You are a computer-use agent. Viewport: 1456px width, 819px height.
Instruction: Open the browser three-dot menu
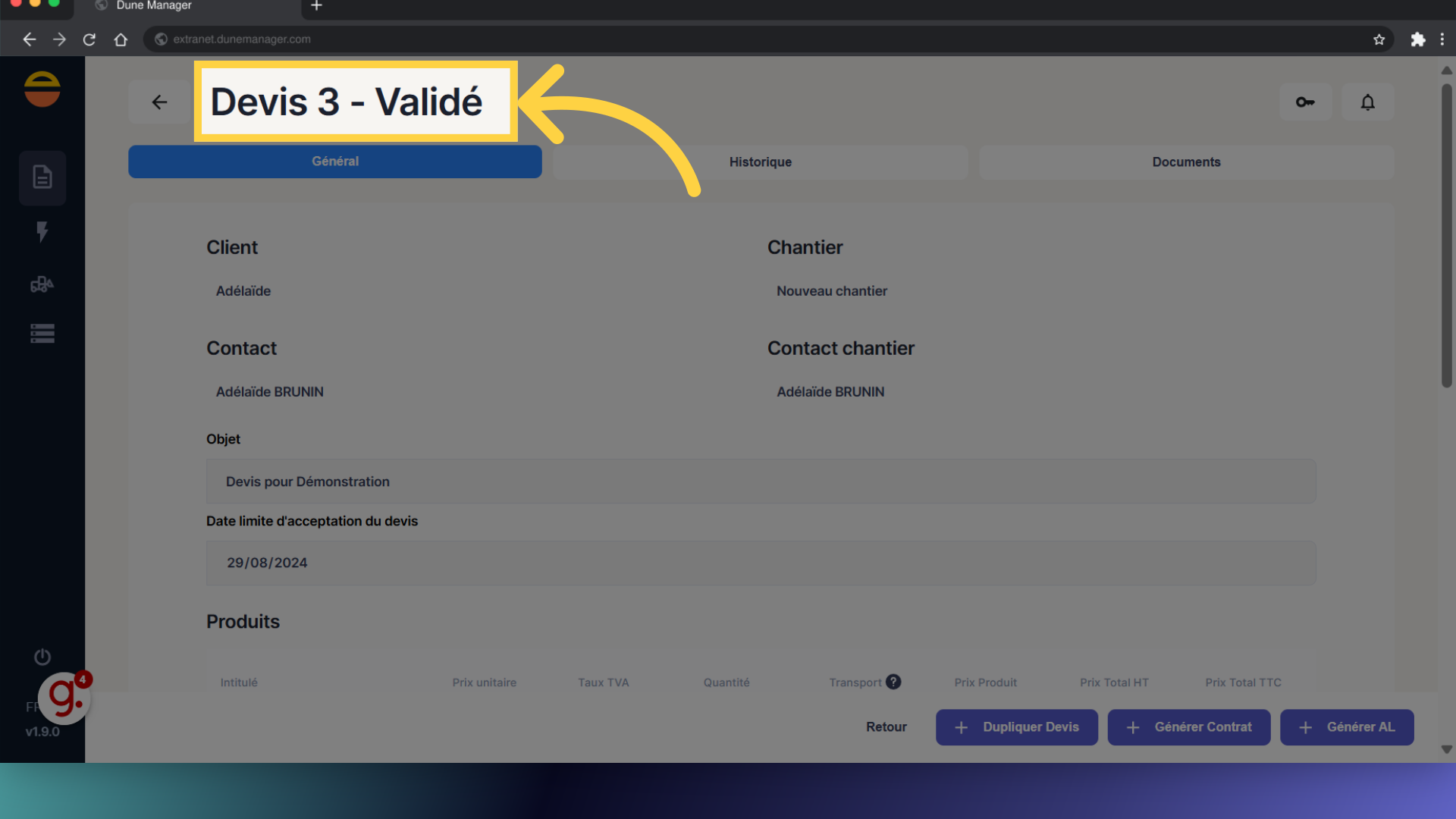click(1443, 39)
